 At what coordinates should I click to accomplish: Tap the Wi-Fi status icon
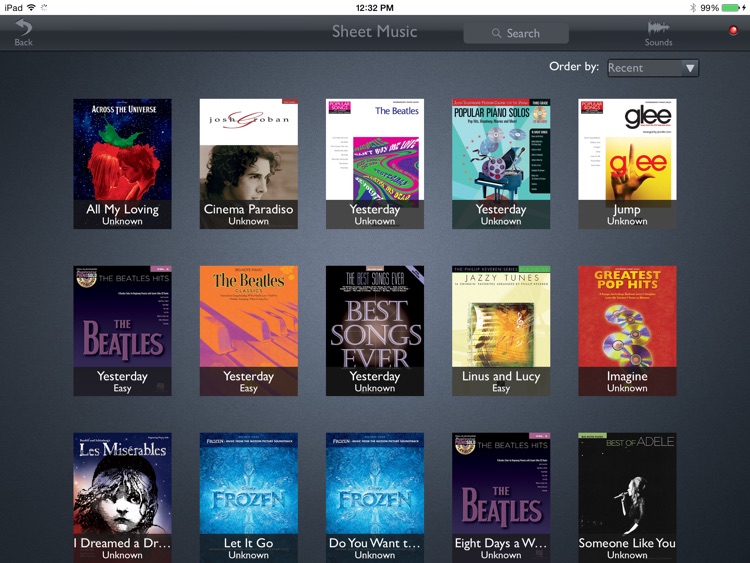click(x=31, y=7)
